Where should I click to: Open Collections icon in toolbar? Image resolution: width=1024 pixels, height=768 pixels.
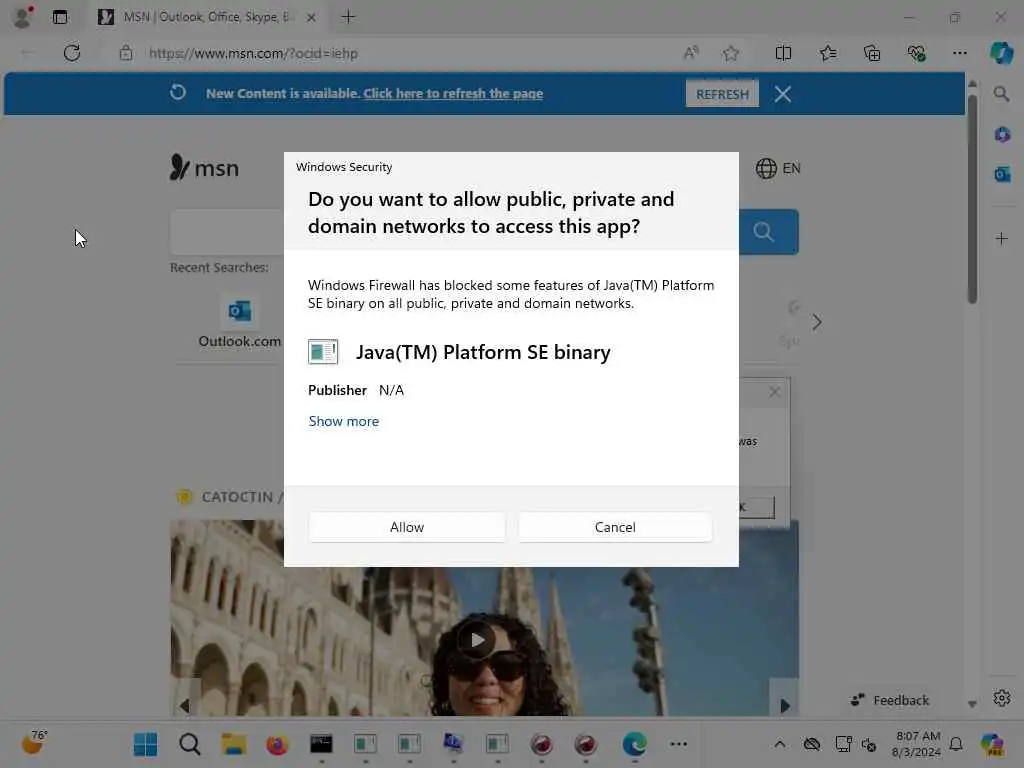[872, 53]
